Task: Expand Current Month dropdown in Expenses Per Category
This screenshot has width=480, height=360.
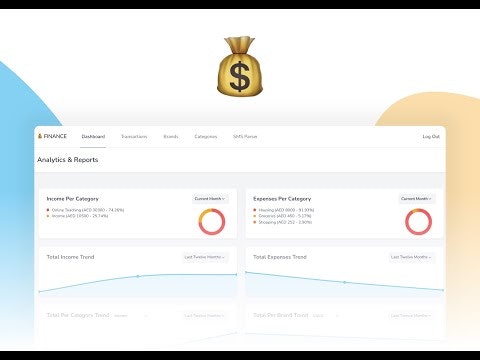Action: (417, 199)
